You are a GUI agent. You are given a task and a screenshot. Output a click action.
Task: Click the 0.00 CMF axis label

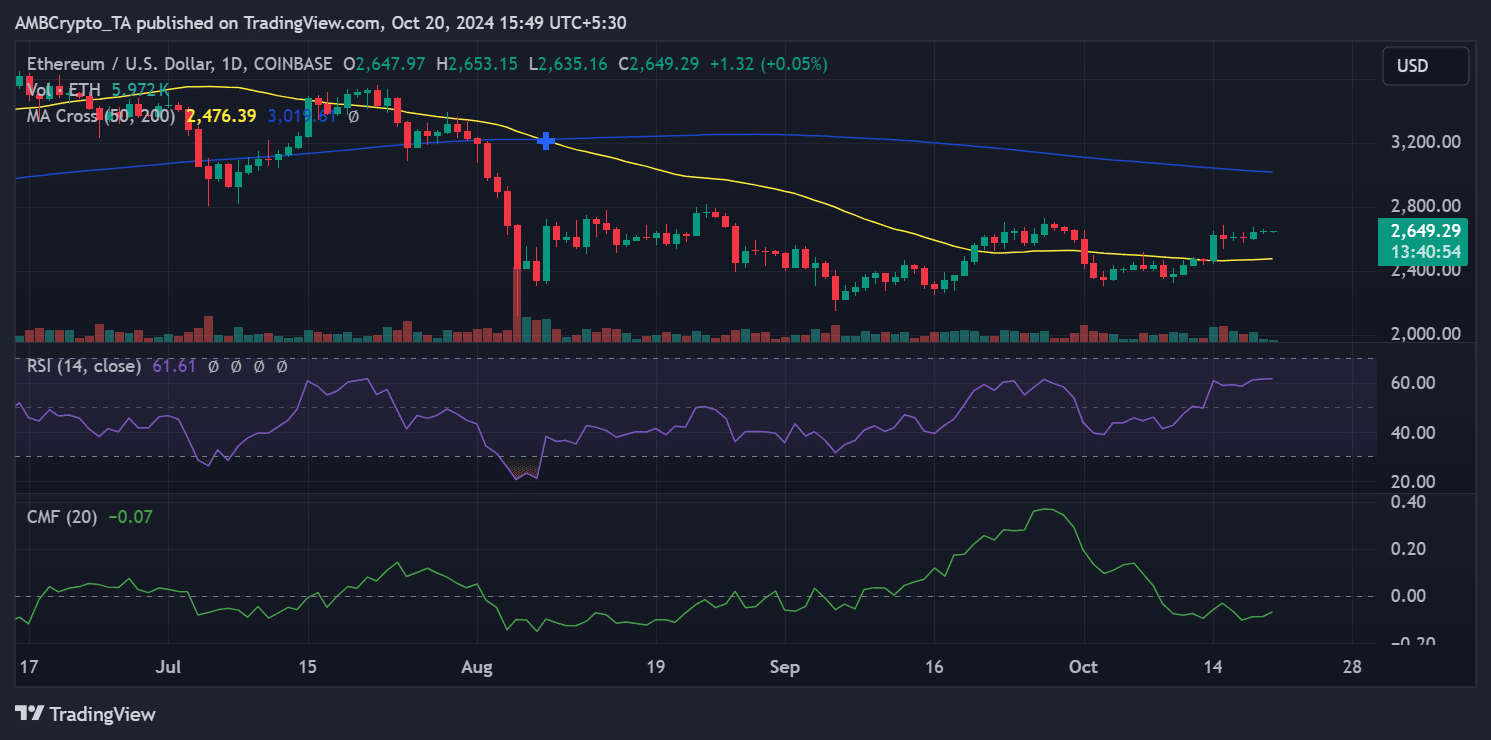[1409, 596]
